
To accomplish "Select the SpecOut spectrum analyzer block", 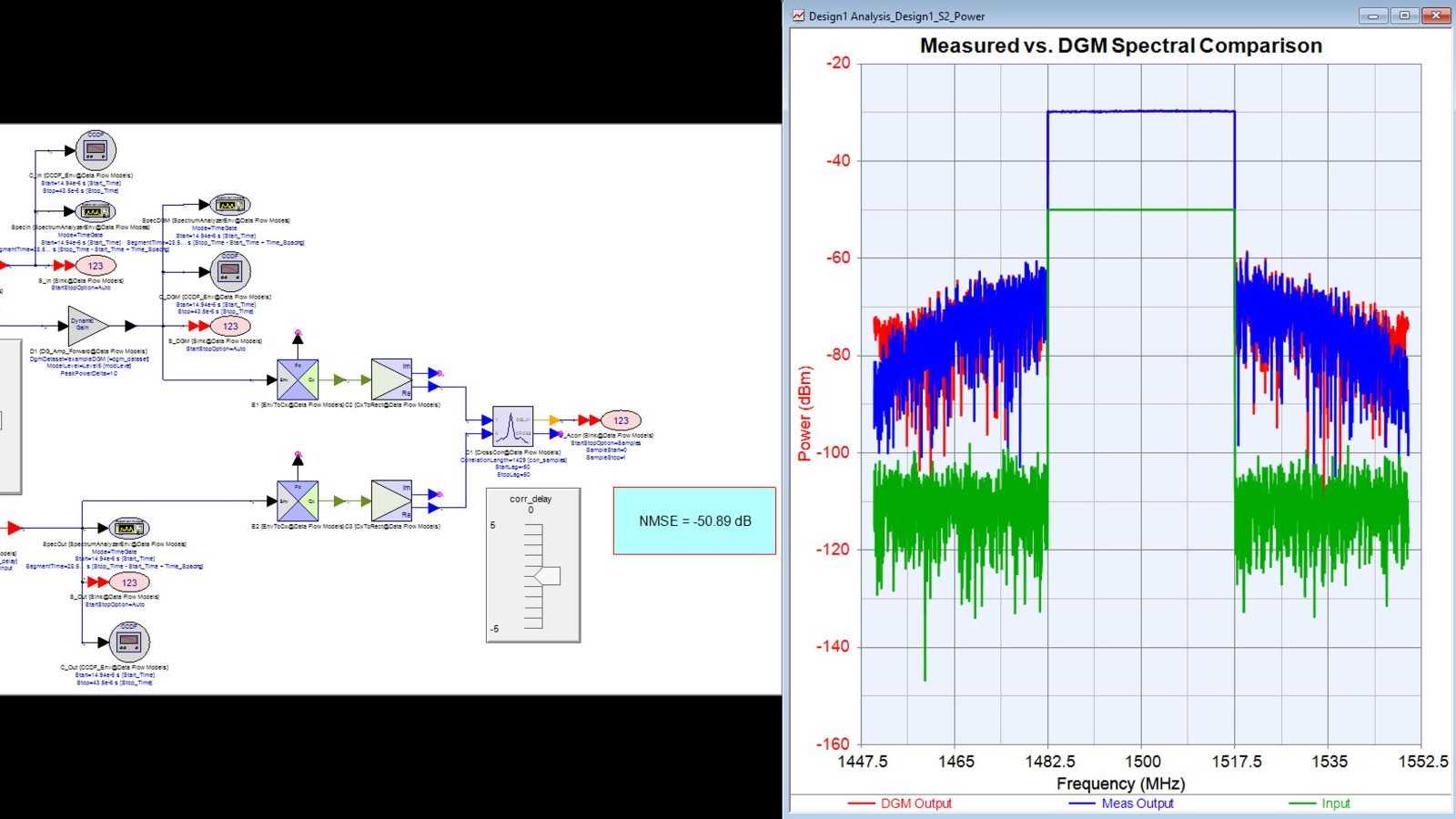I will (129, 529).
